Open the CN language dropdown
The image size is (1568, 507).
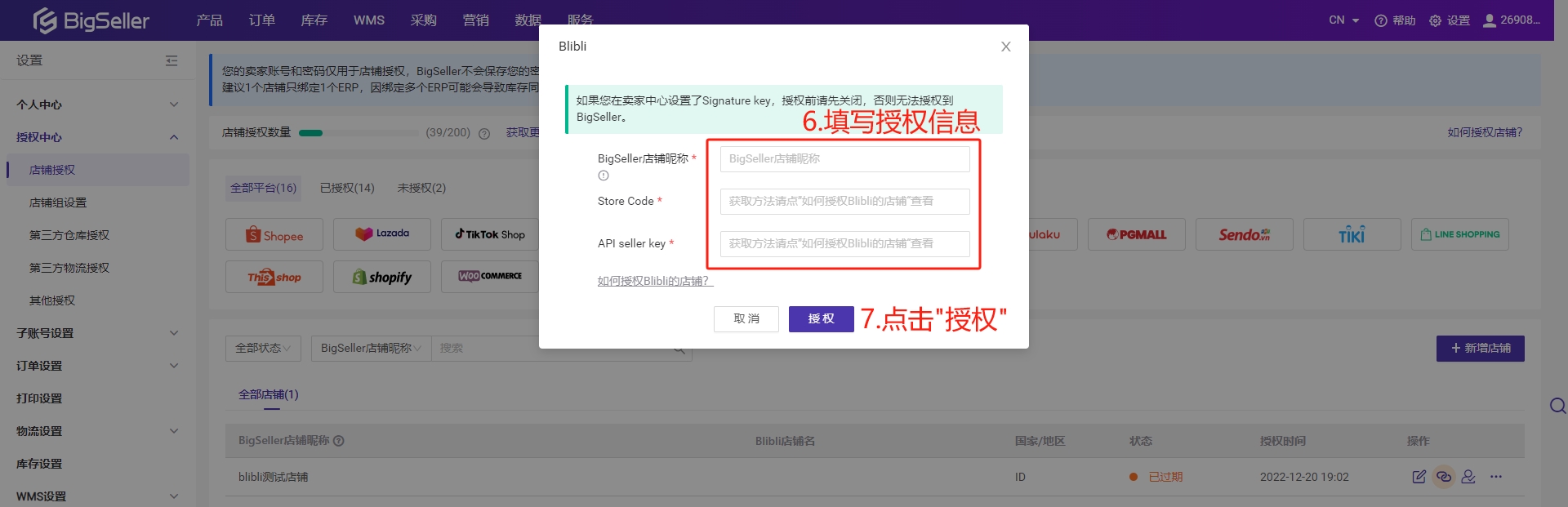tap(1343, 20)
